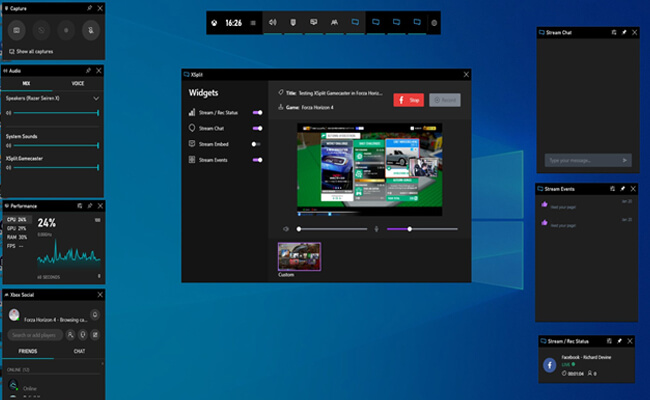Select the Custom scene thumbnail
The width and height of the screenshot is (650, 400).
(x=299, y=257)
